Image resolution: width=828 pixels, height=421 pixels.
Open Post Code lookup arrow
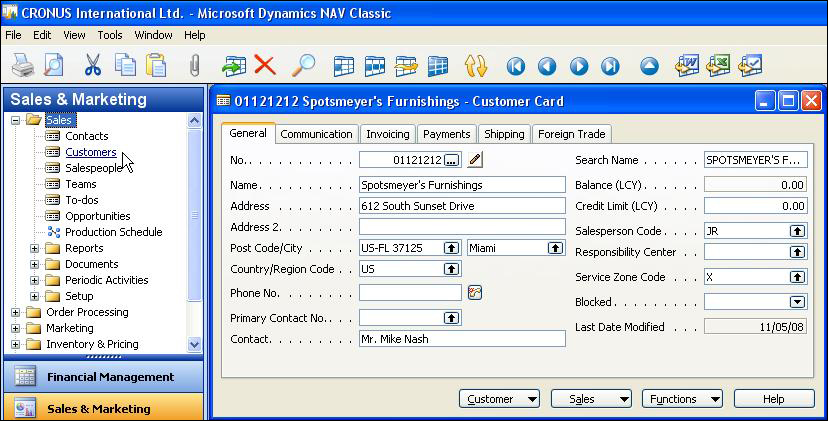tap(451, 248)
